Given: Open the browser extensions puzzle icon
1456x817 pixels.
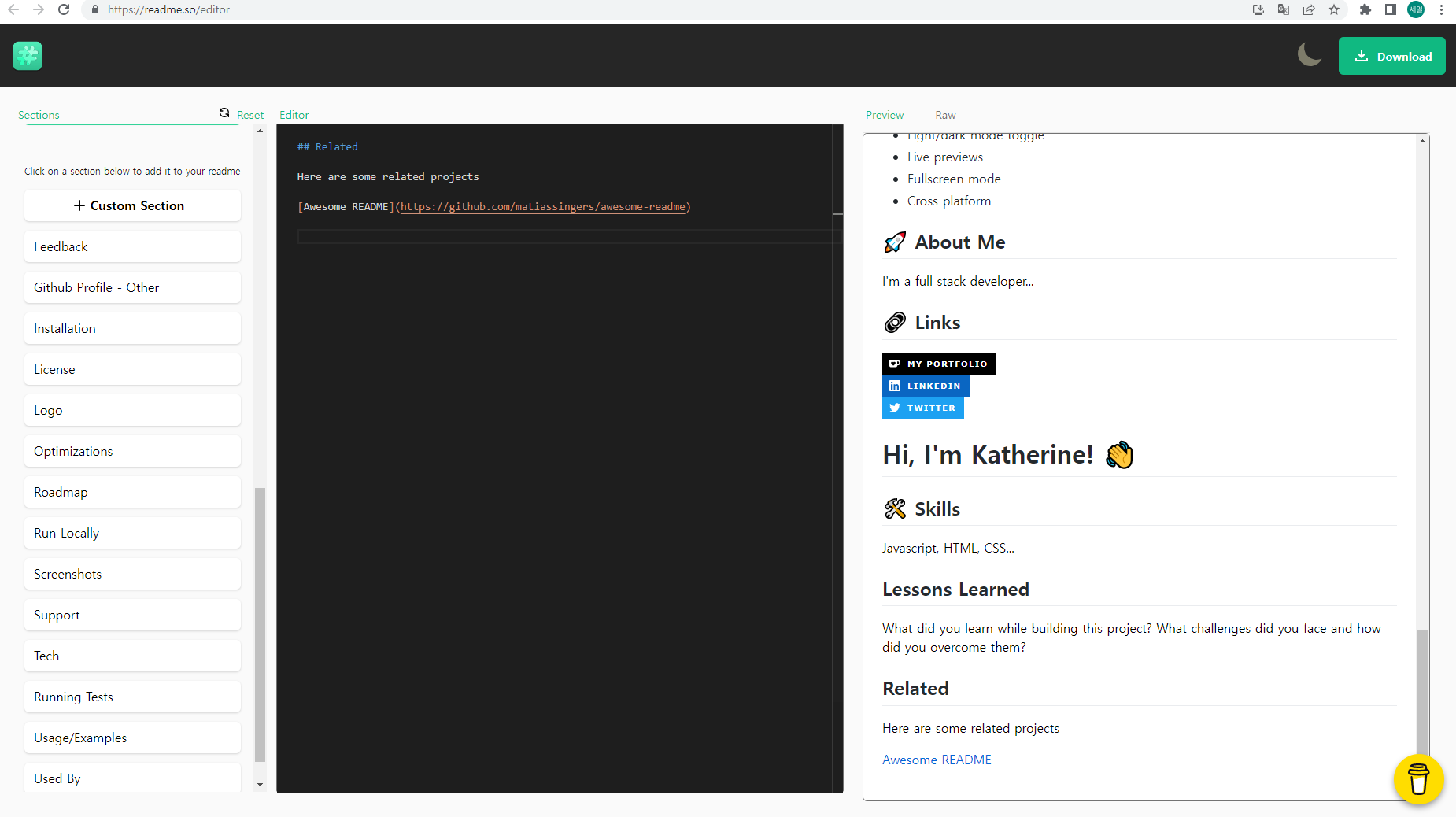Looking at the screenshot, I should pyautogui.click(x=1365, y=9).
